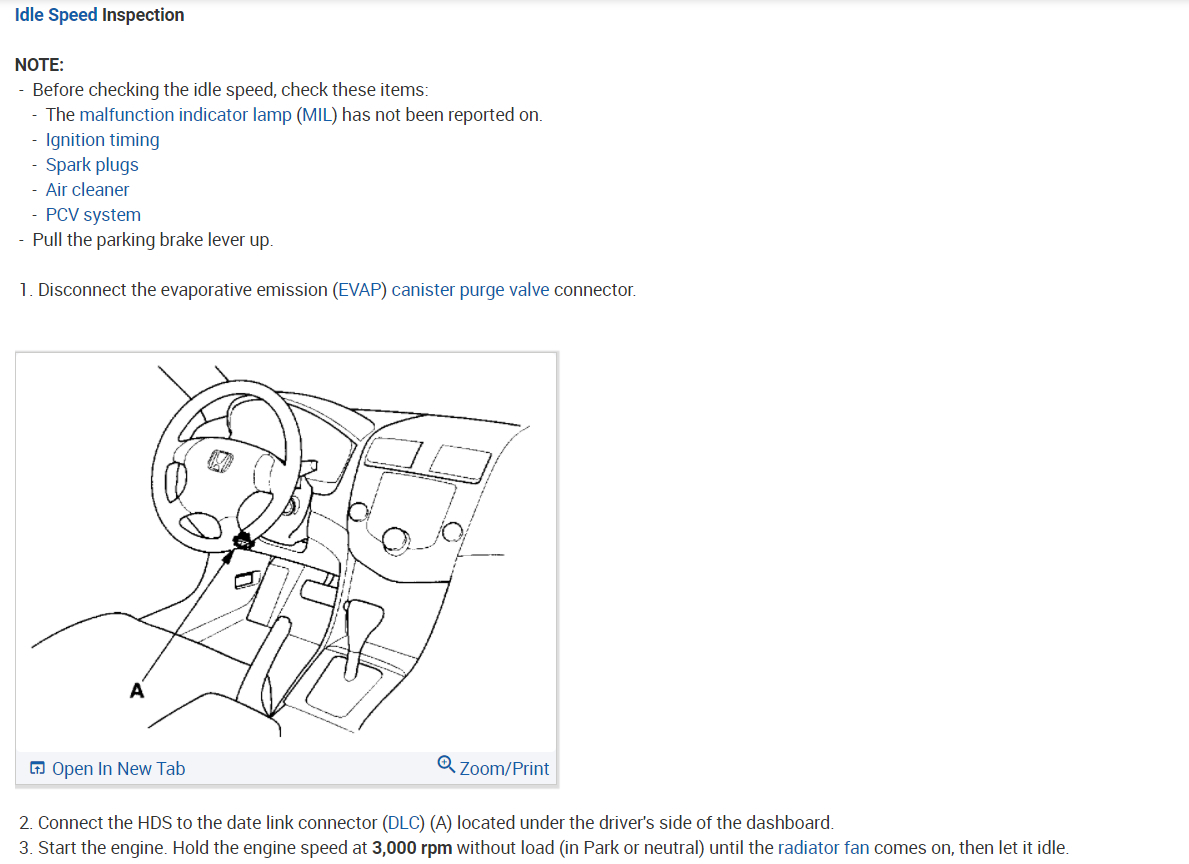Click Open In New Tab text
Screen dimensions: 1189x864
click(118, 768)
